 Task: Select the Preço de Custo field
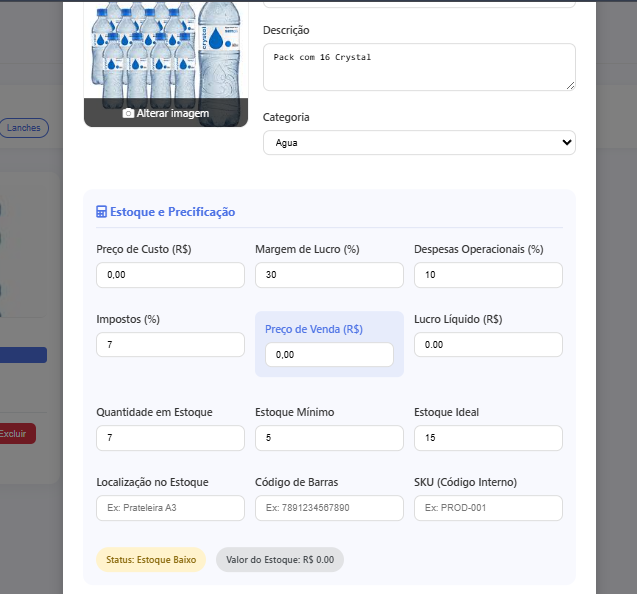pyautogui.click(x=170, y=275)
